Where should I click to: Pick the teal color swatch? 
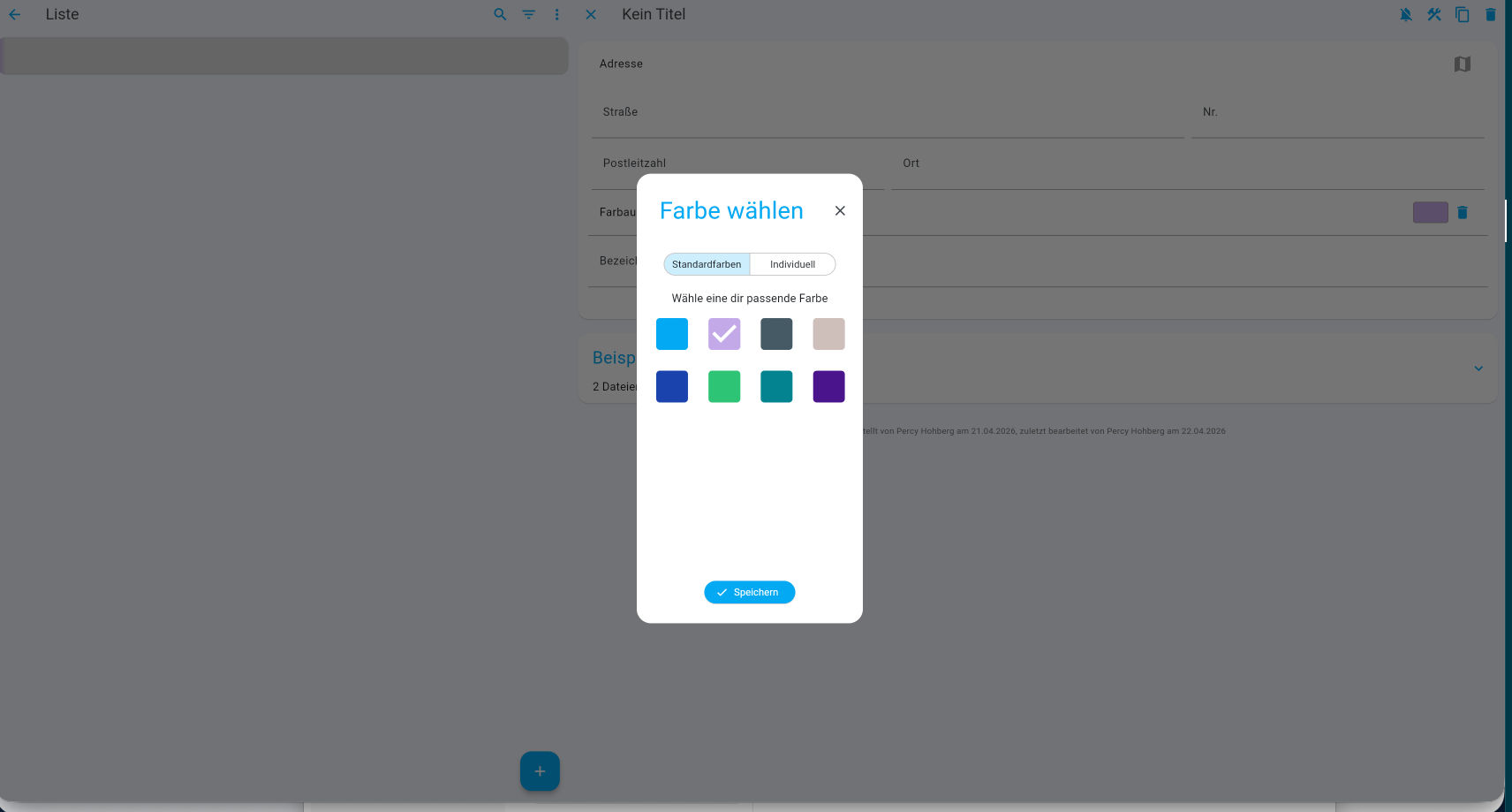click(776, 386)
